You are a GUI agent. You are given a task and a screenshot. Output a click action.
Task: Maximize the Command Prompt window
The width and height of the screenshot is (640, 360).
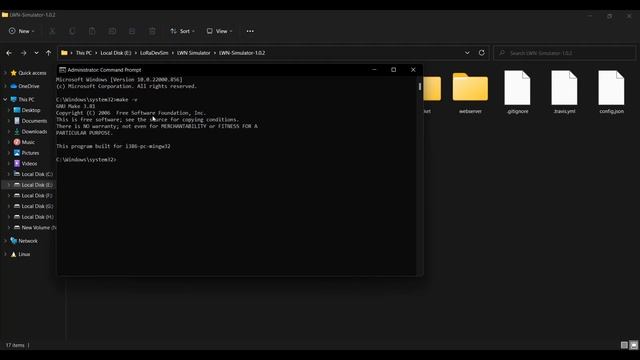point(393,70)
